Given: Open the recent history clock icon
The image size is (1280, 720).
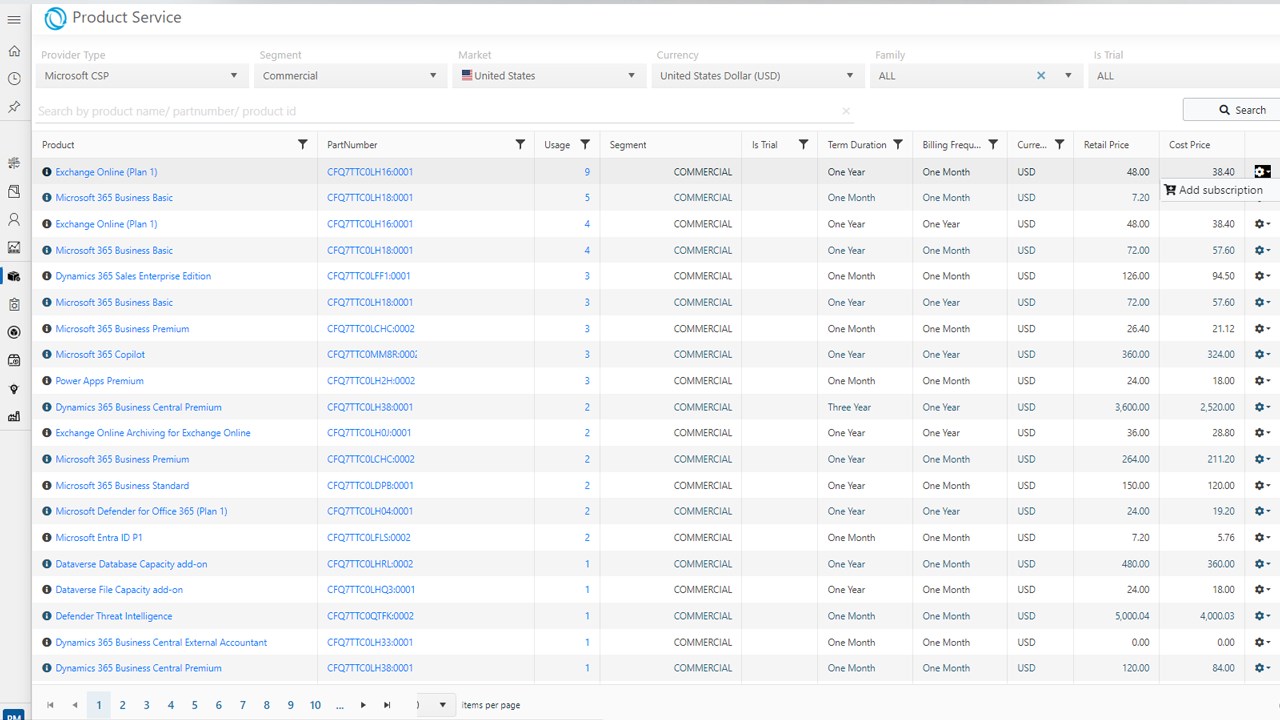Looking at the screenshot, I should 14,78.
